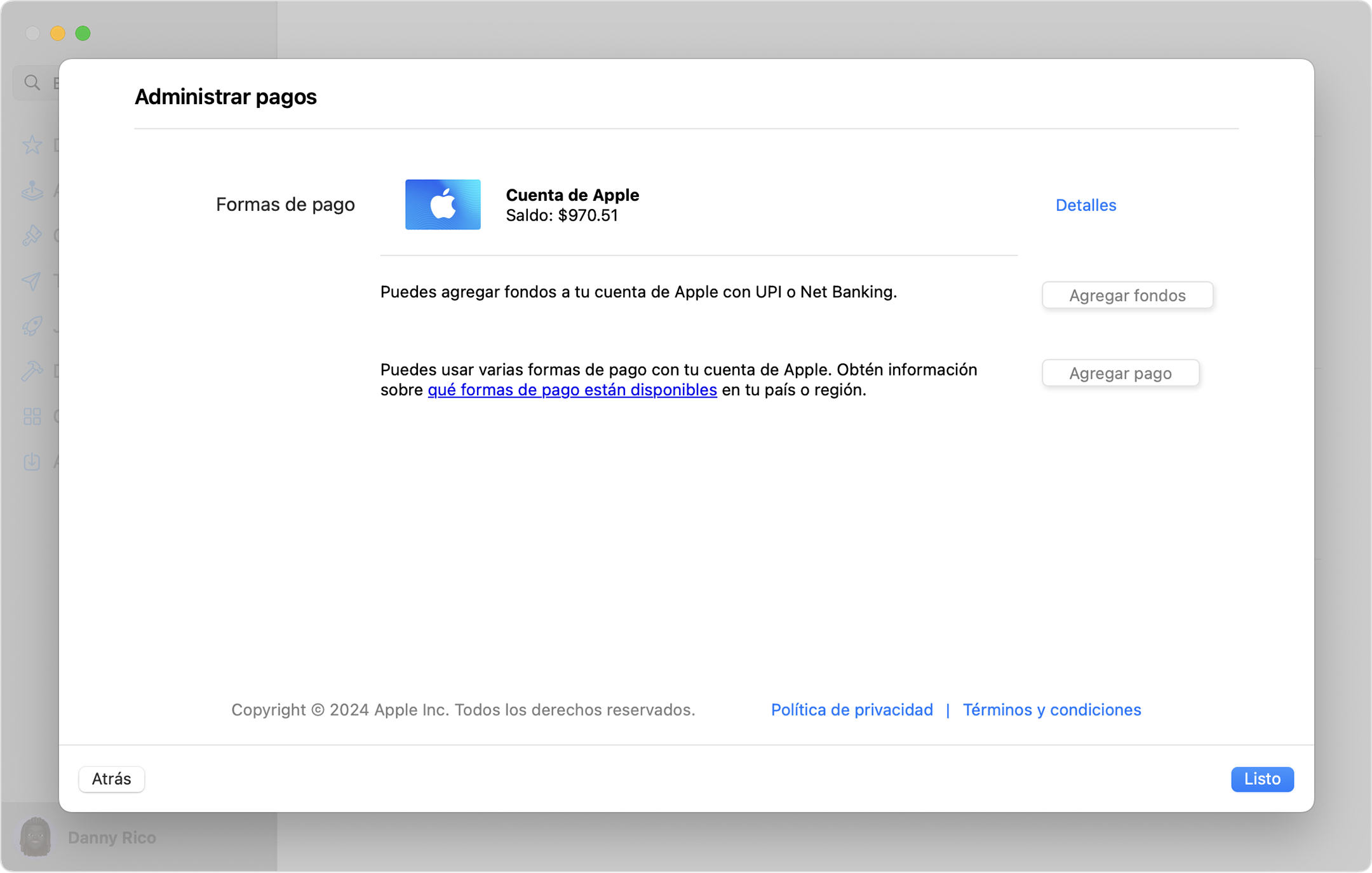Select the download Updates icon in sidebar
1372x873 pixels.
click(32, 462)
